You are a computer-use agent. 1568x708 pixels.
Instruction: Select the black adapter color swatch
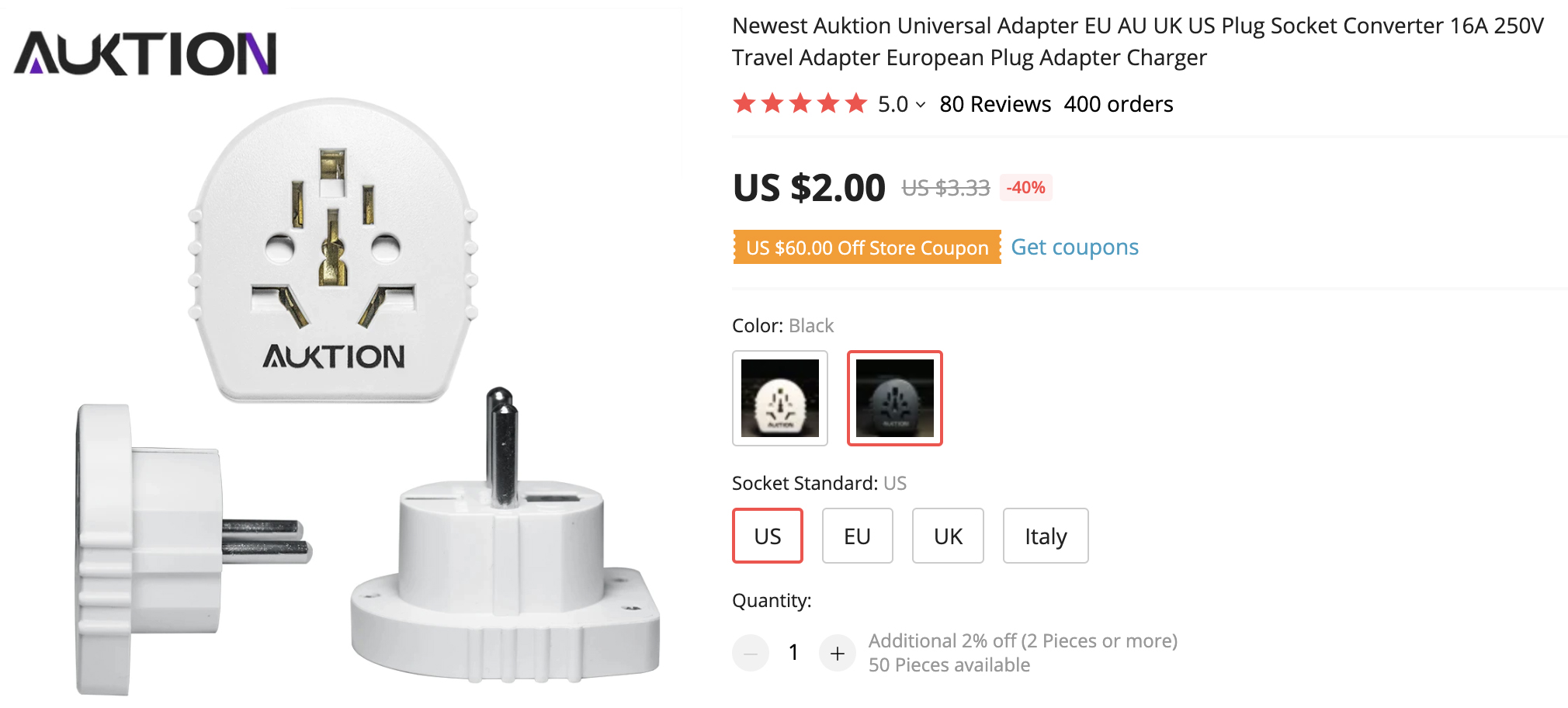(894, 398)
